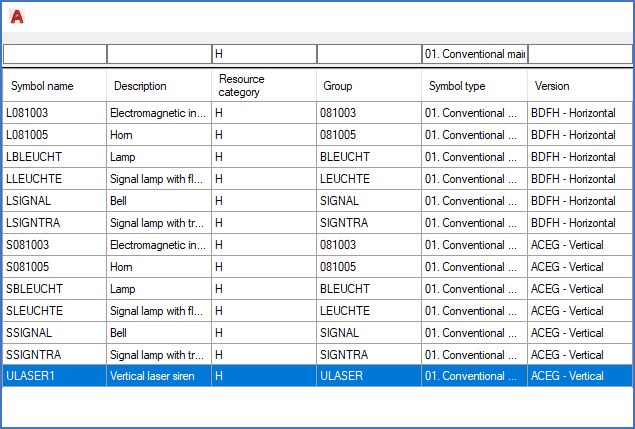Image resolution: width=635 pixels, height=429 pixels.
Task: Select the L081003 symbol row
Action: point(318,113)
